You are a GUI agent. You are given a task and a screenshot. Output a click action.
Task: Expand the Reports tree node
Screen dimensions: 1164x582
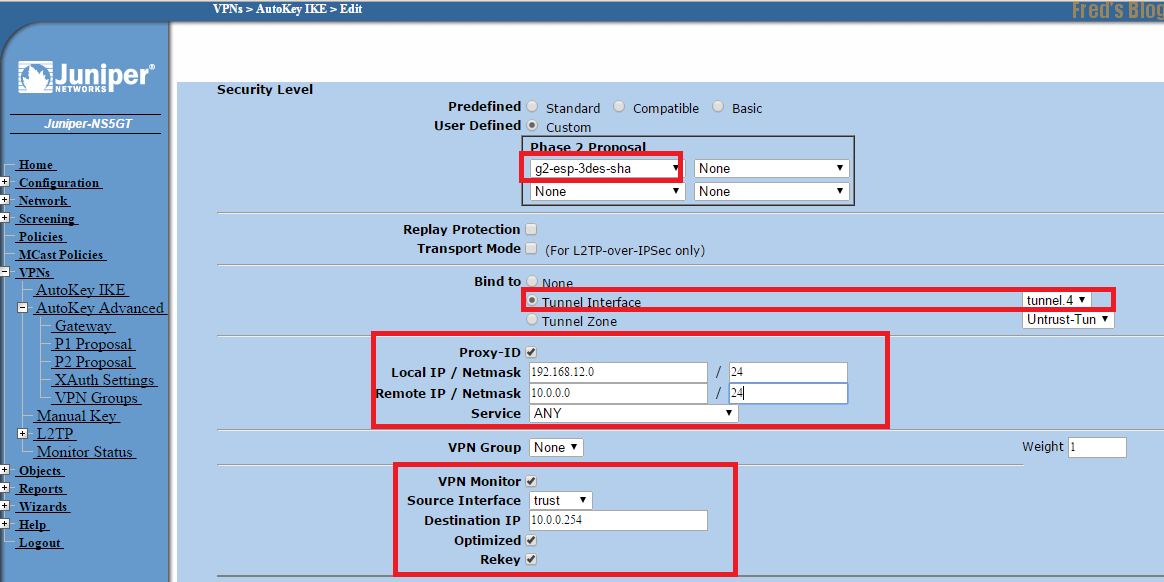pos(4,488)
